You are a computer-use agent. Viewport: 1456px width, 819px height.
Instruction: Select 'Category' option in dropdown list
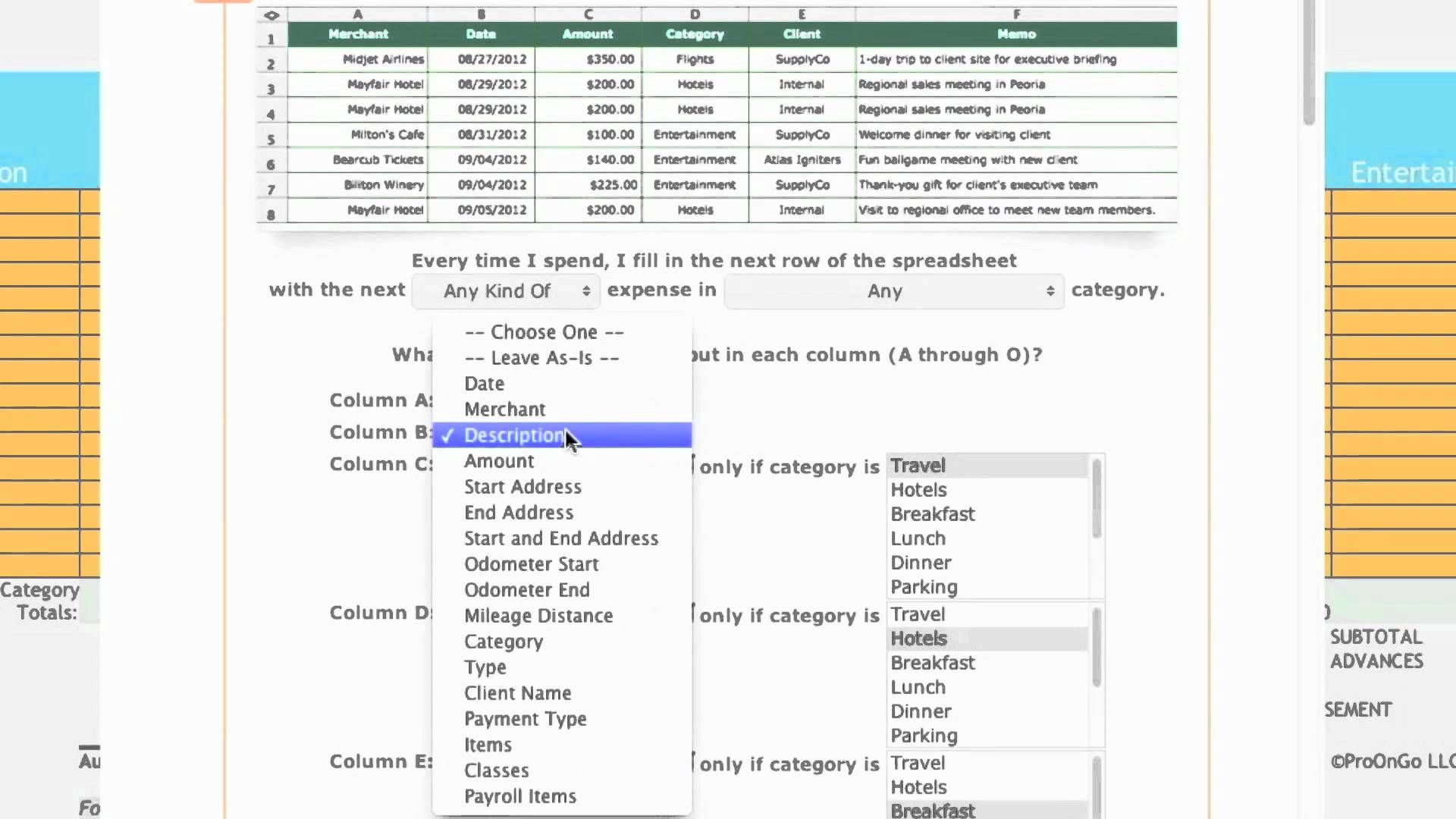pyautogui.click(x=503, y=640)
